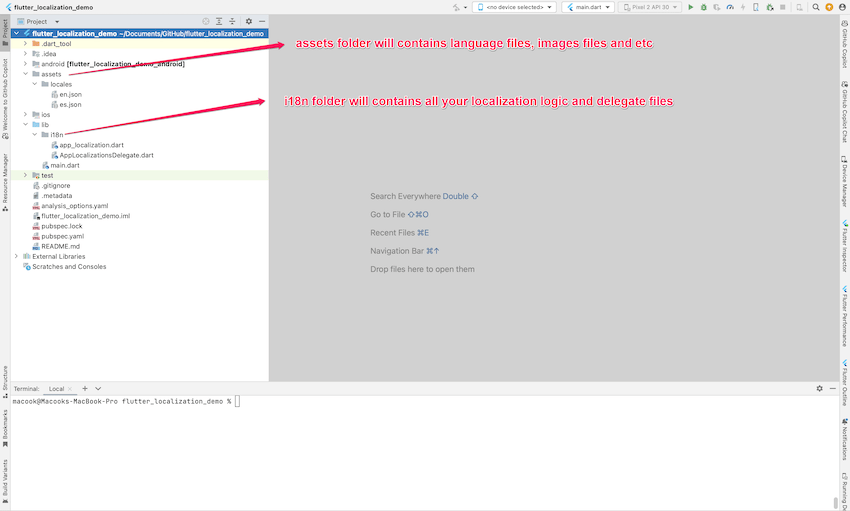Image resolution: width=850 pixels, height=511 pixels.
Task: Open Flutter Inspector side tab
Action: (x=845, y=246)
